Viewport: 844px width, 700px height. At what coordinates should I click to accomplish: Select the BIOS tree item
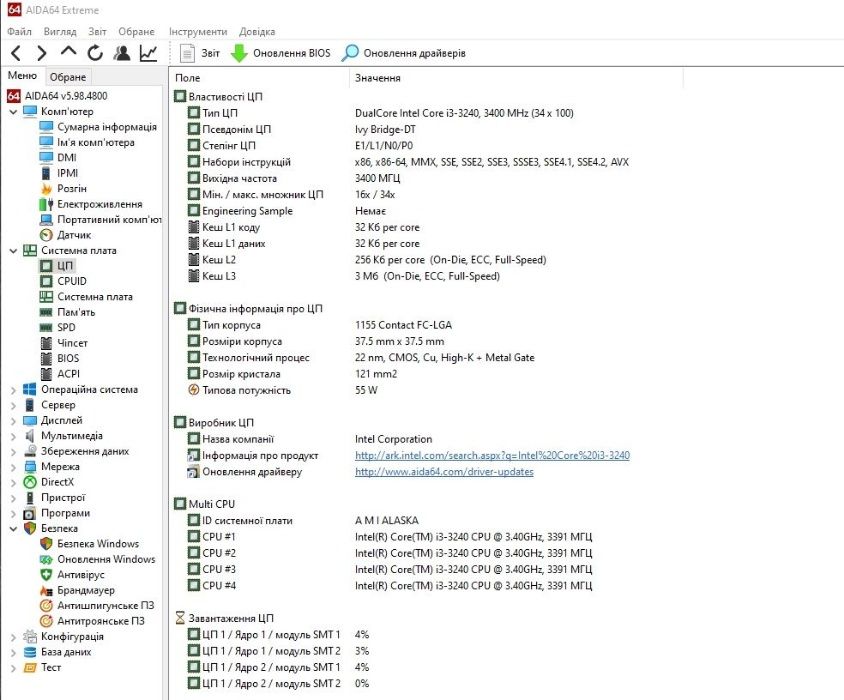[59, 359]
